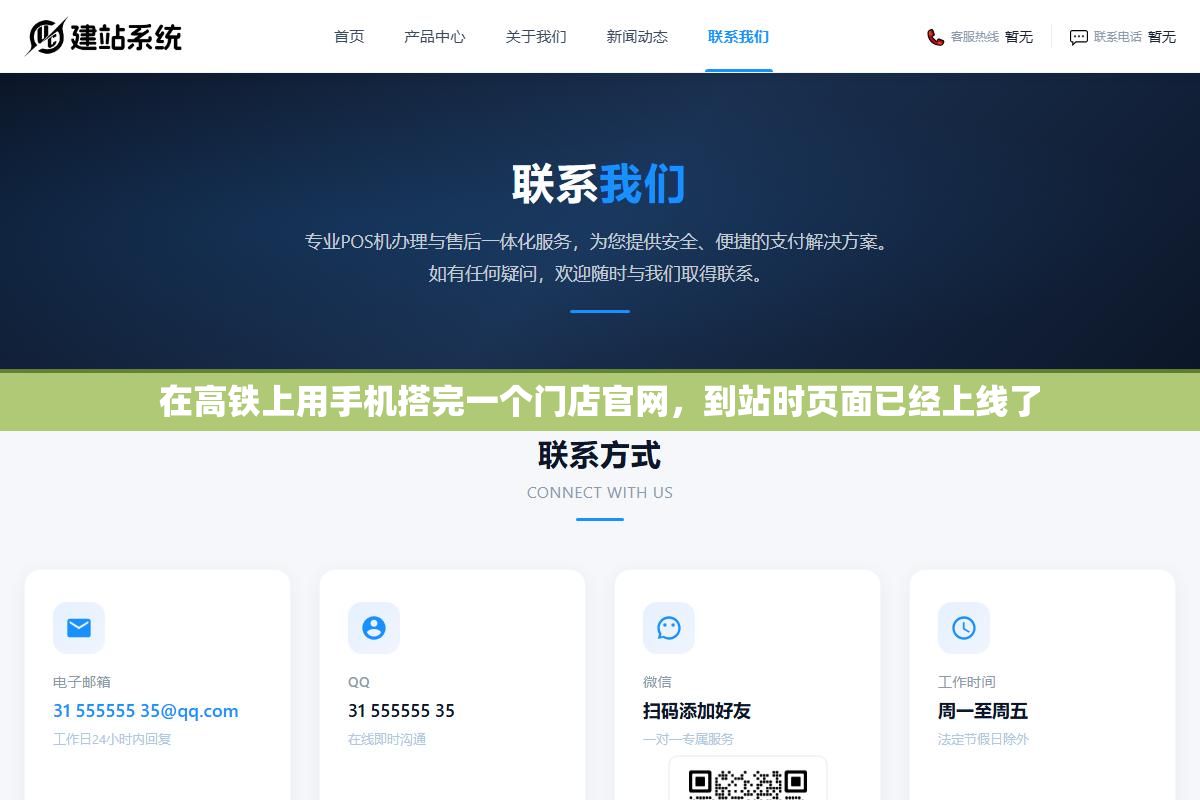The image size is (1200, 800).
Task: Click the 专业POS机办理 description line
Action: [597, 241]
